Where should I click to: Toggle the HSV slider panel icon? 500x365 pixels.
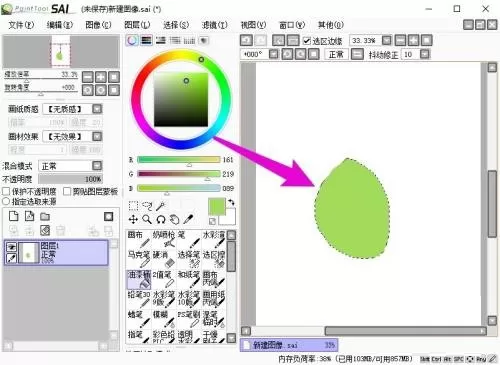tap(161, 40)
